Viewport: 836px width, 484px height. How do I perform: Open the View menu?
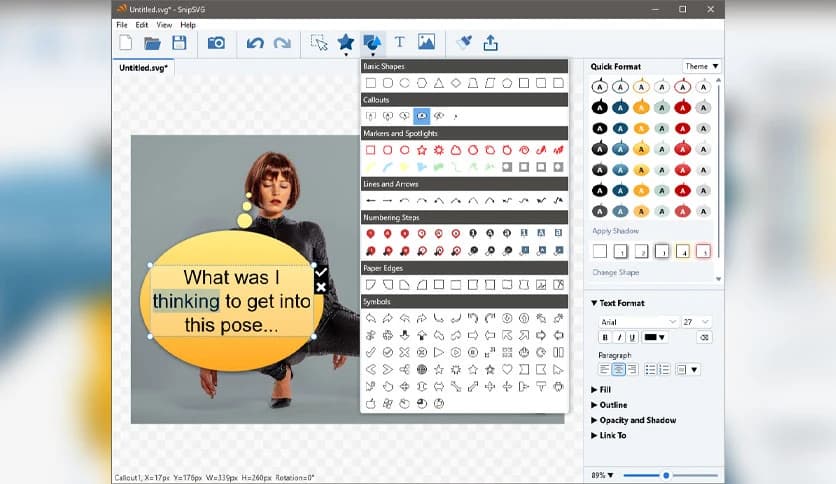tap(164, 25)
